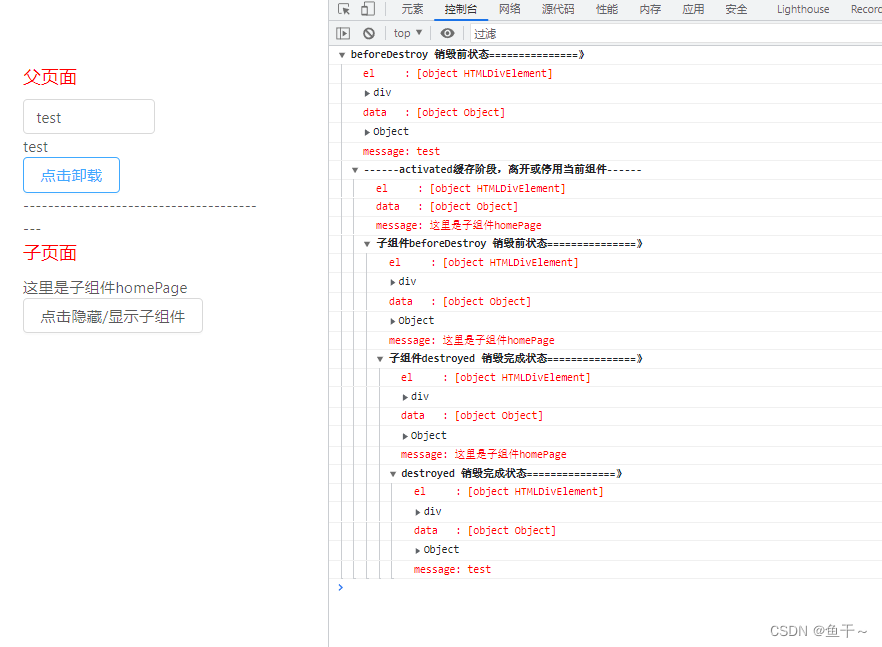Open the Lighthouse tab
Screen dimensions: 882x647
(803, 10)
